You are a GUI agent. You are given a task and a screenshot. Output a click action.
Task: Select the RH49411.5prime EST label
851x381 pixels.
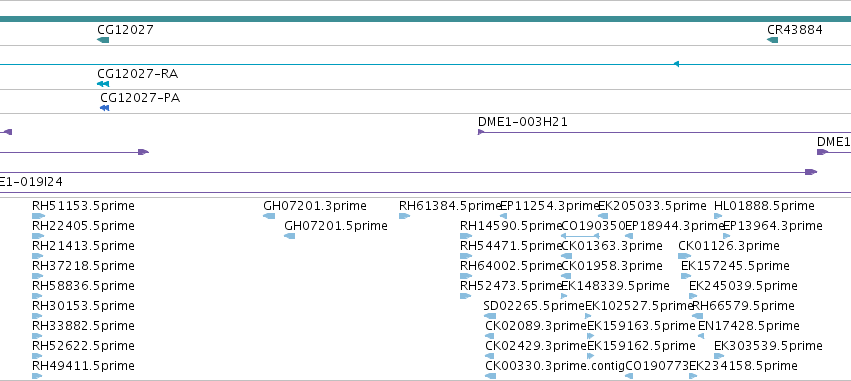click(x=83, y=366)
